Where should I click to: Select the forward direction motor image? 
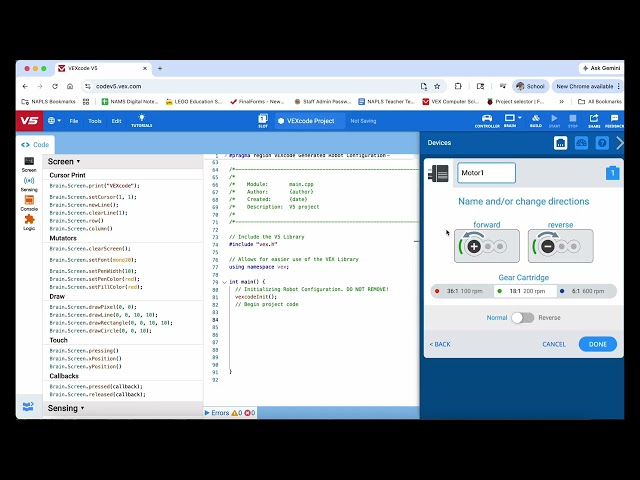487,246
